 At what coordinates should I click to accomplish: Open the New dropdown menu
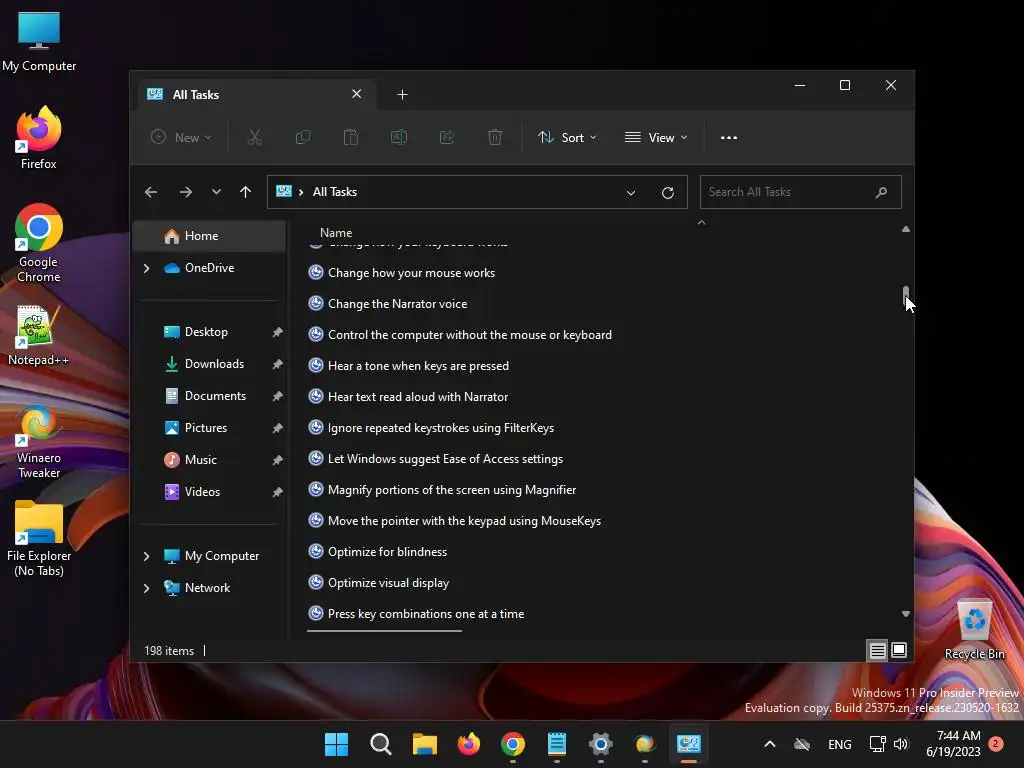tap(181, 137)
